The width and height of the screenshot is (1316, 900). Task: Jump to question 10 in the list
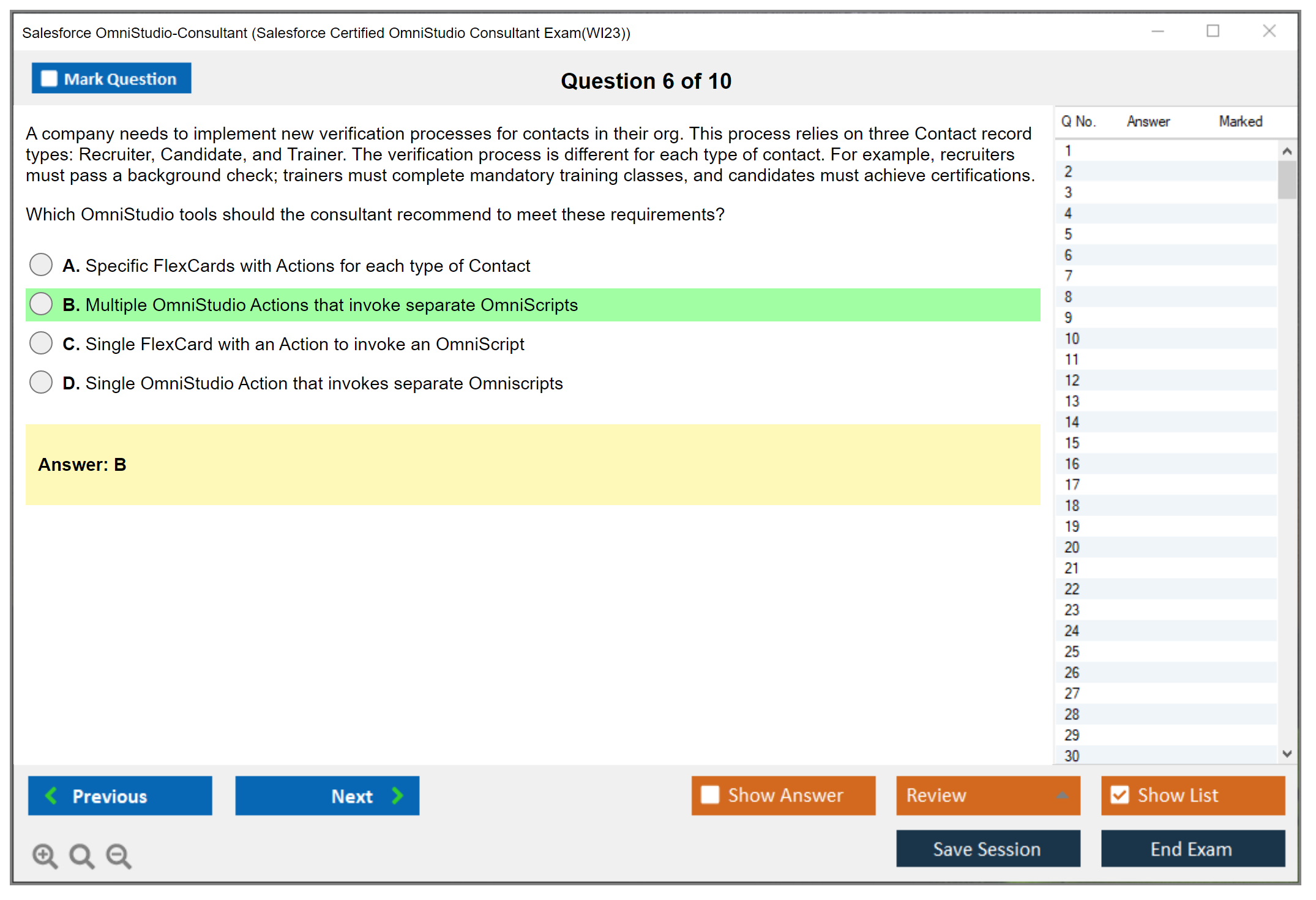tap(1072, 339)
